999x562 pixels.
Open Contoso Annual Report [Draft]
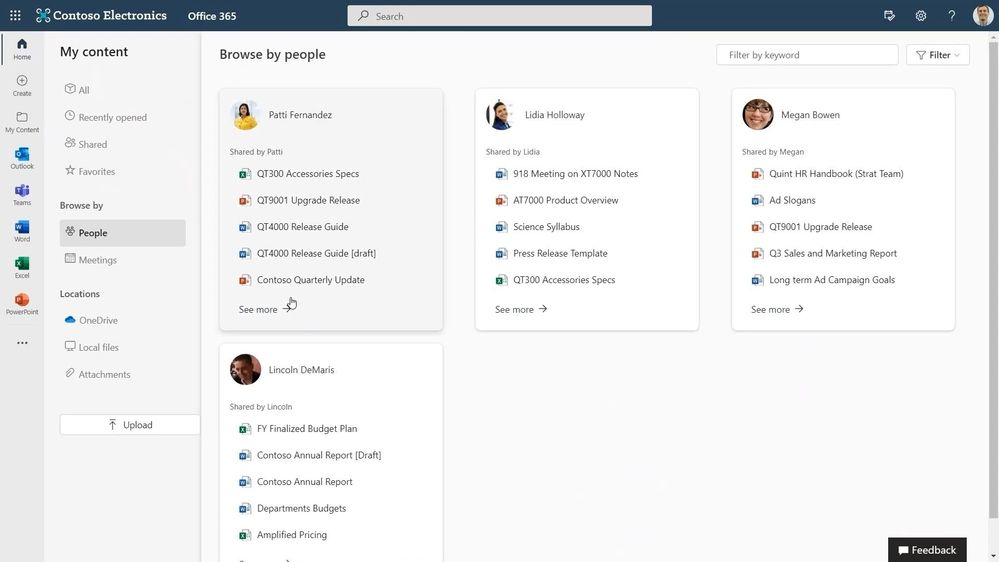319,455
